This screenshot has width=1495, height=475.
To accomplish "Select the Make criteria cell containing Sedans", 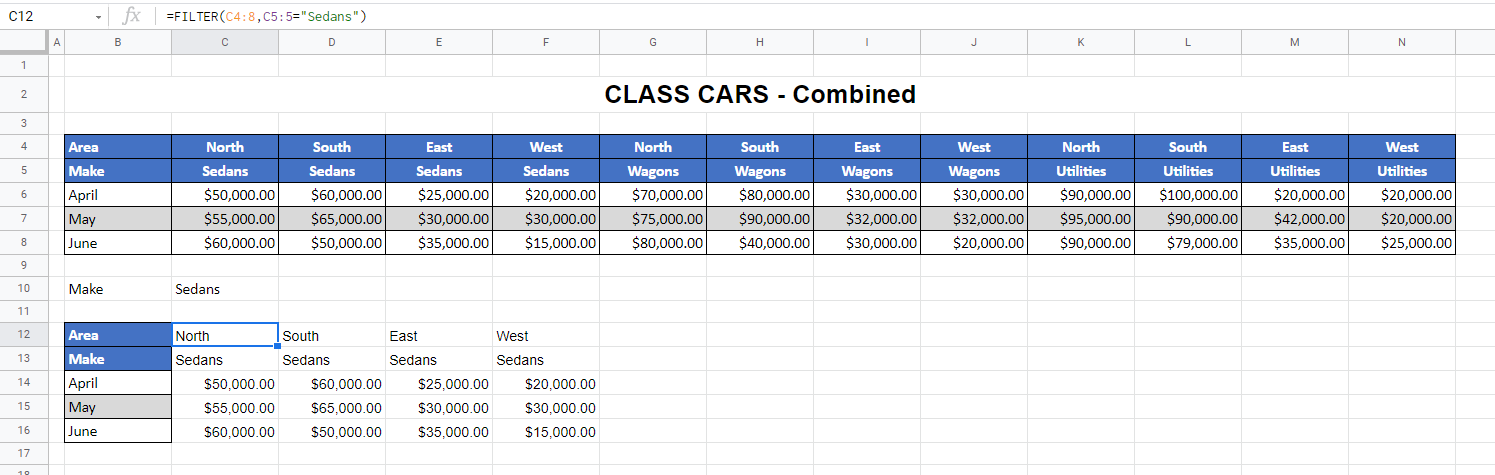I will click(225, 289).
